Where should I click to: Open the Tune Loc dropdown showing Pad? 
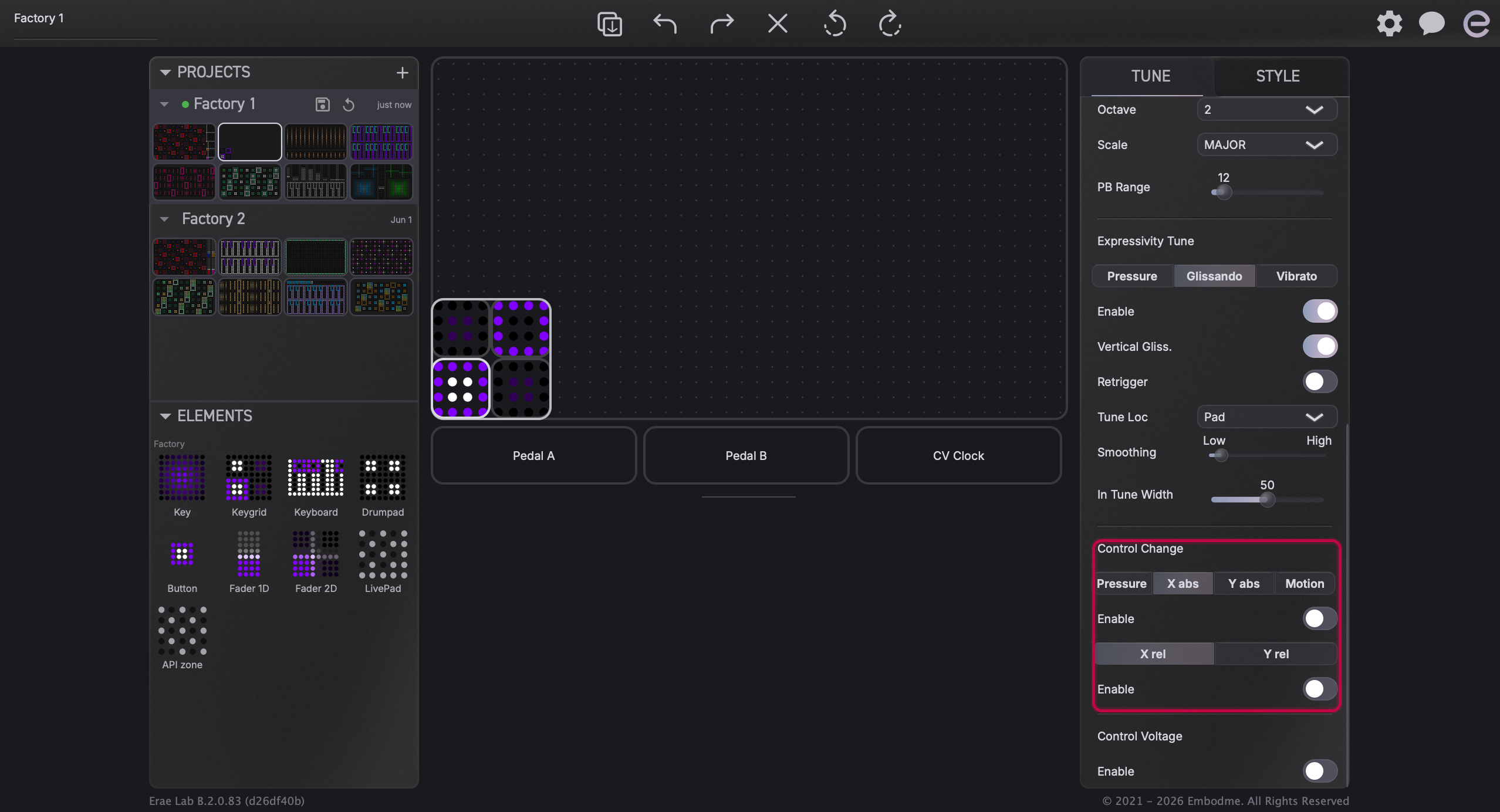tap(1267, 417)
